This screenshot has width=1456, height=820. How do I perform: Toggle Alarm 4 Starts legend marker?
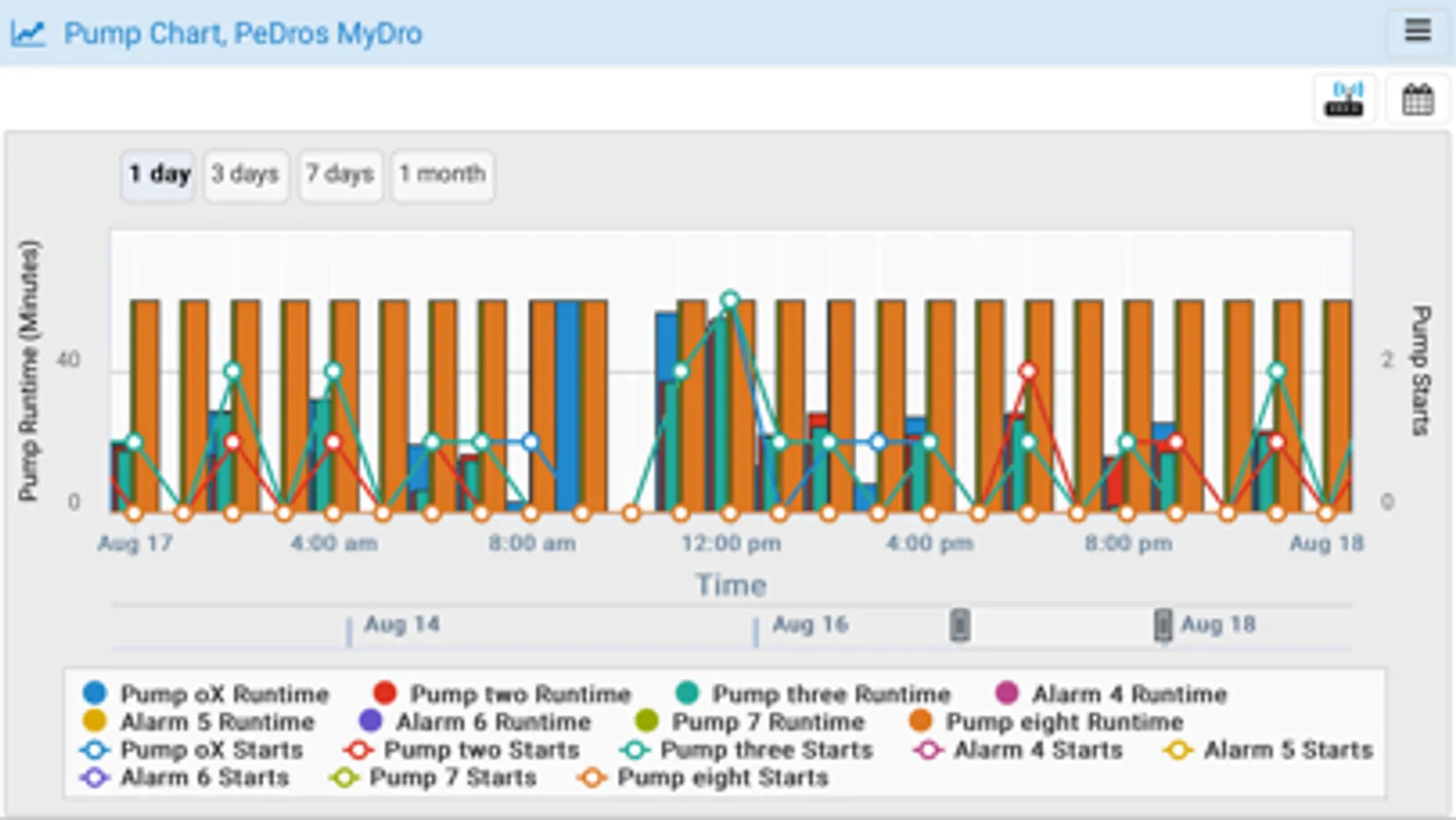(x=1017, y=750)
